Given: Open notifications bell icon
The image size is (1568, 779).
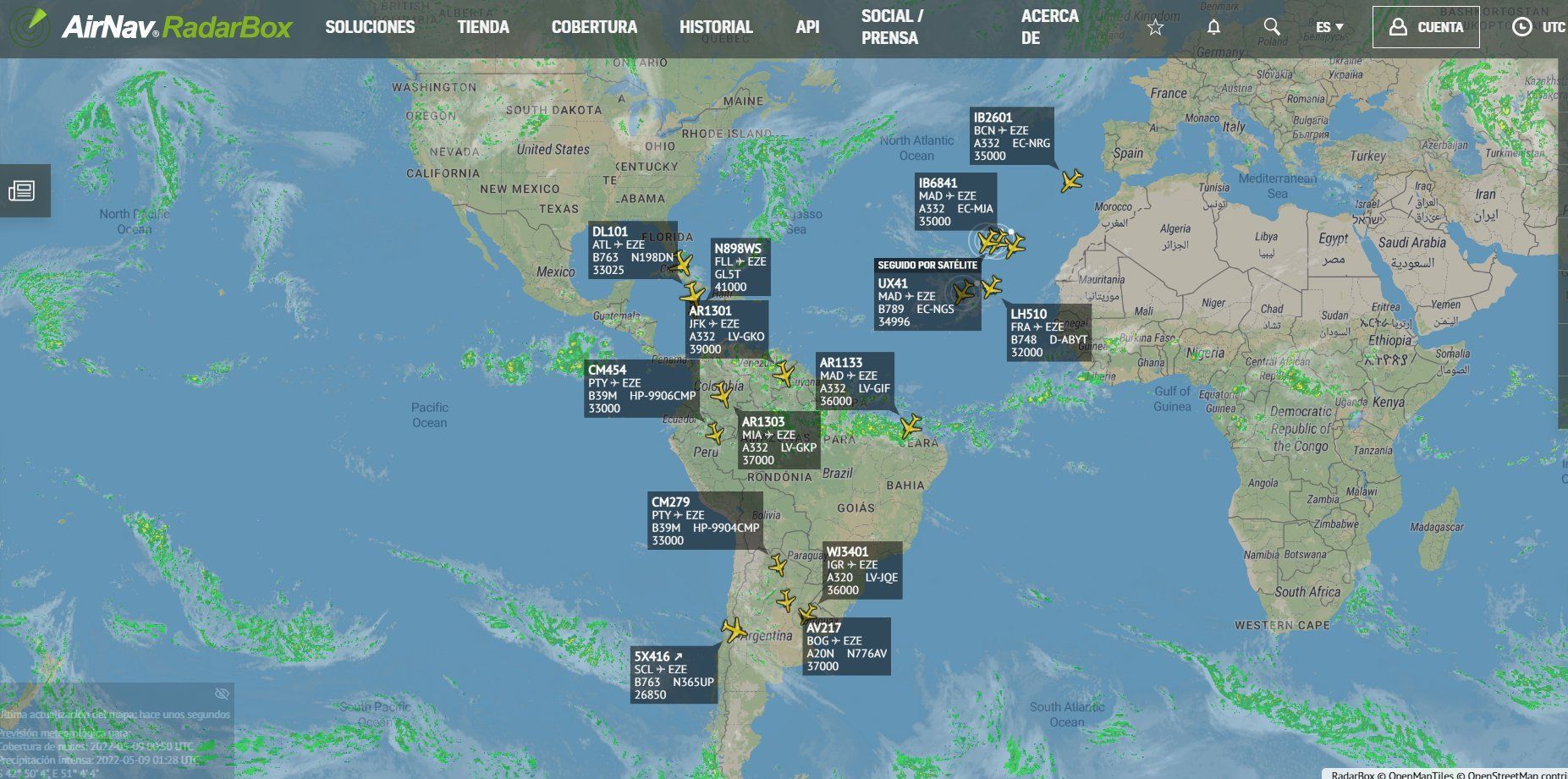Looking at the screenshot, I should point(1213,27).
